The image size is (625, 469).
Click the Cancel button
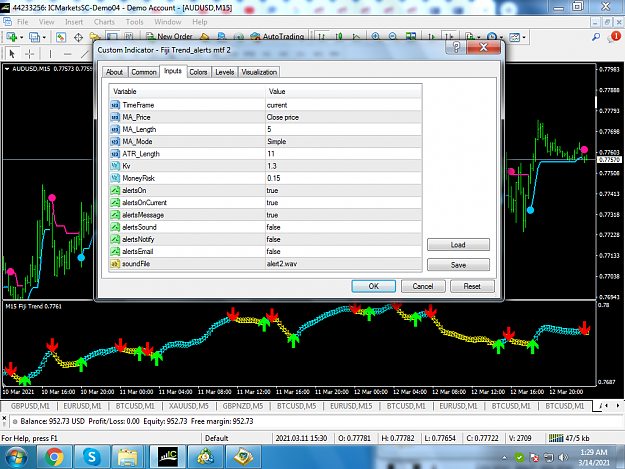tap(423, 286)
